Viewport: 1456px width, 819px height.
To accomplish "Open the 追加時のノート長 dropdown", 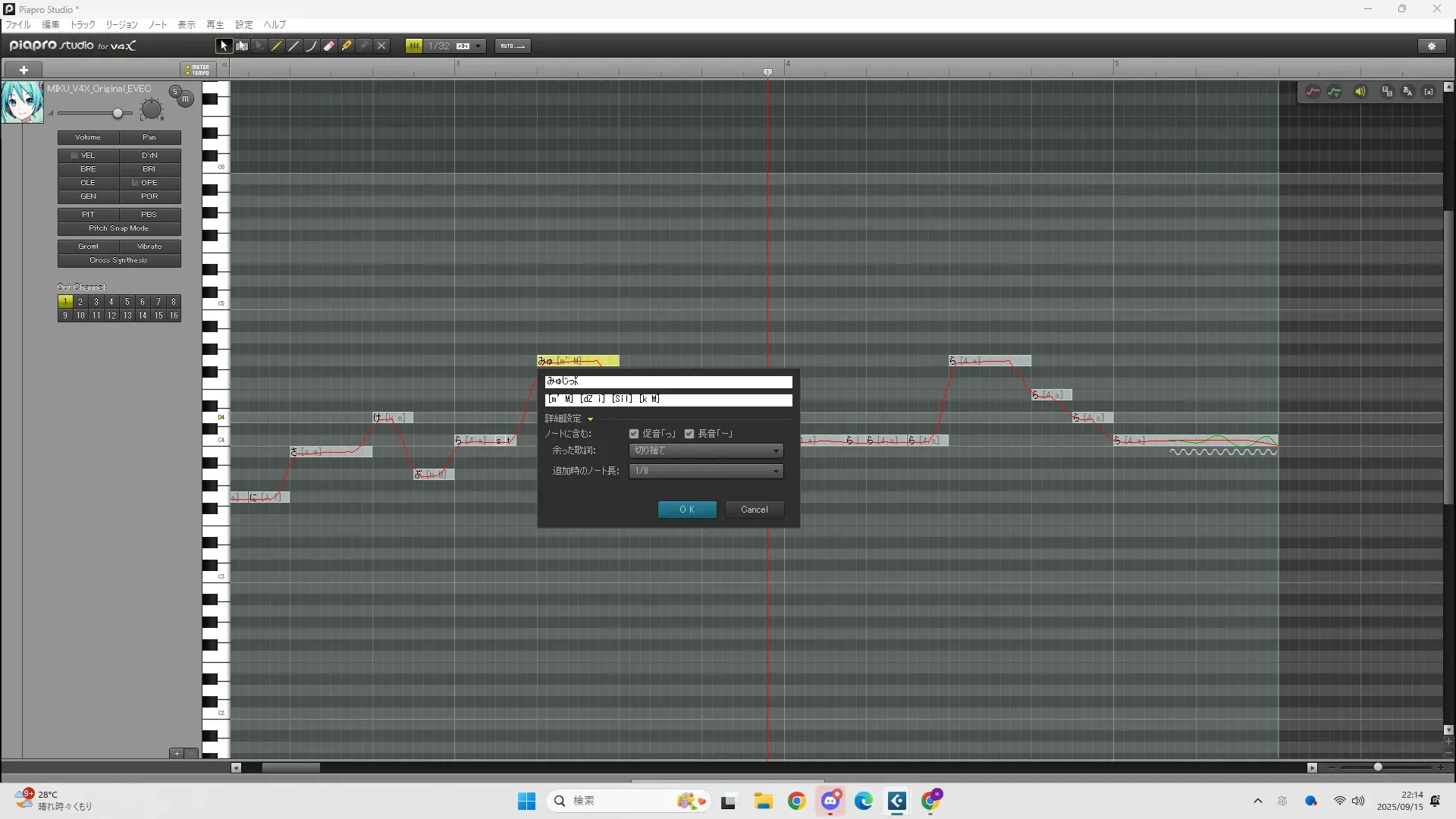I will (706, 471).
